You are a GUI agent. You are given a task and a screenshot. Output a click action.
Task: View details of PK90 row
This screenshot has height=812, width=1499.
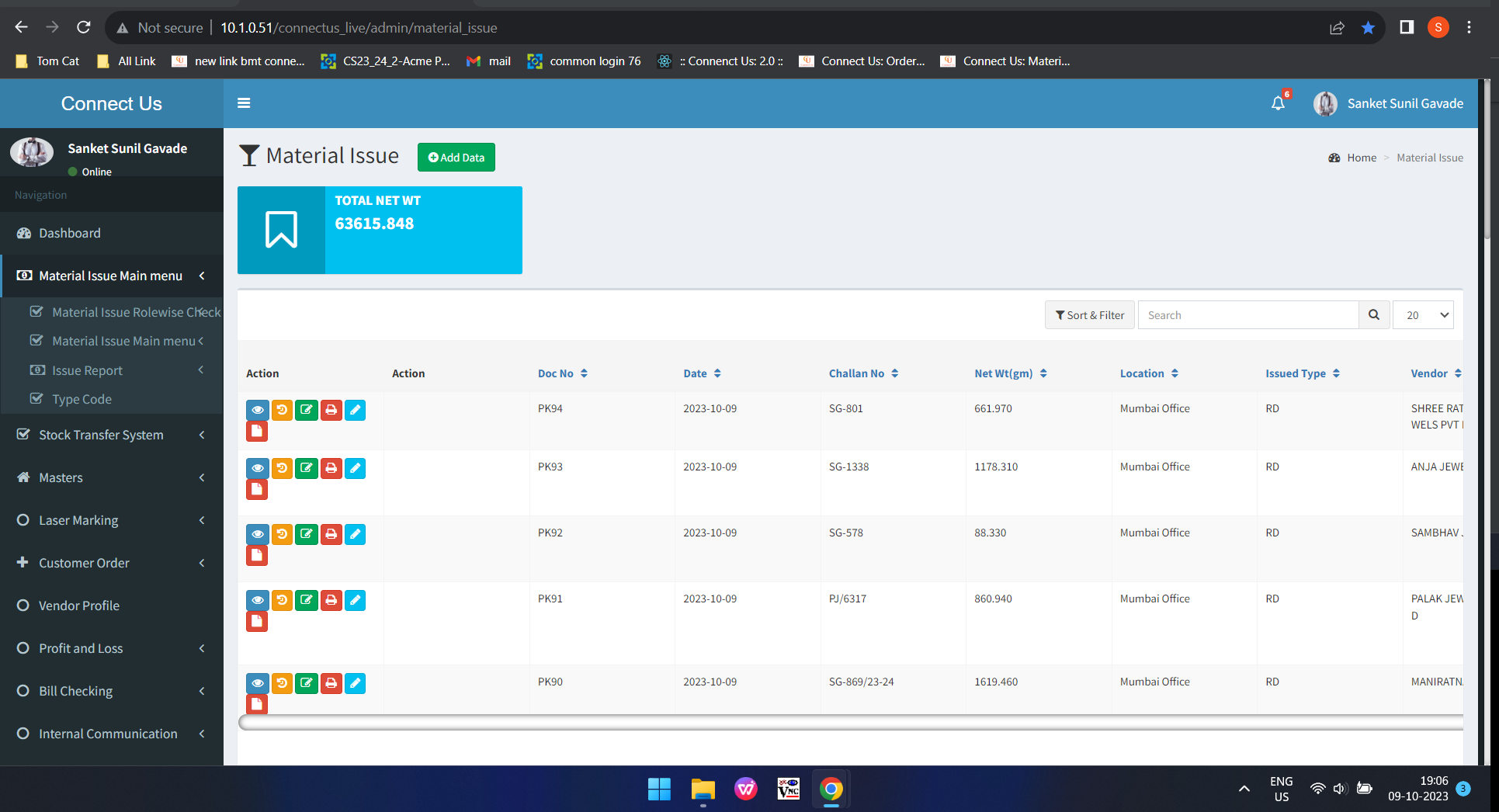(258, 683)
